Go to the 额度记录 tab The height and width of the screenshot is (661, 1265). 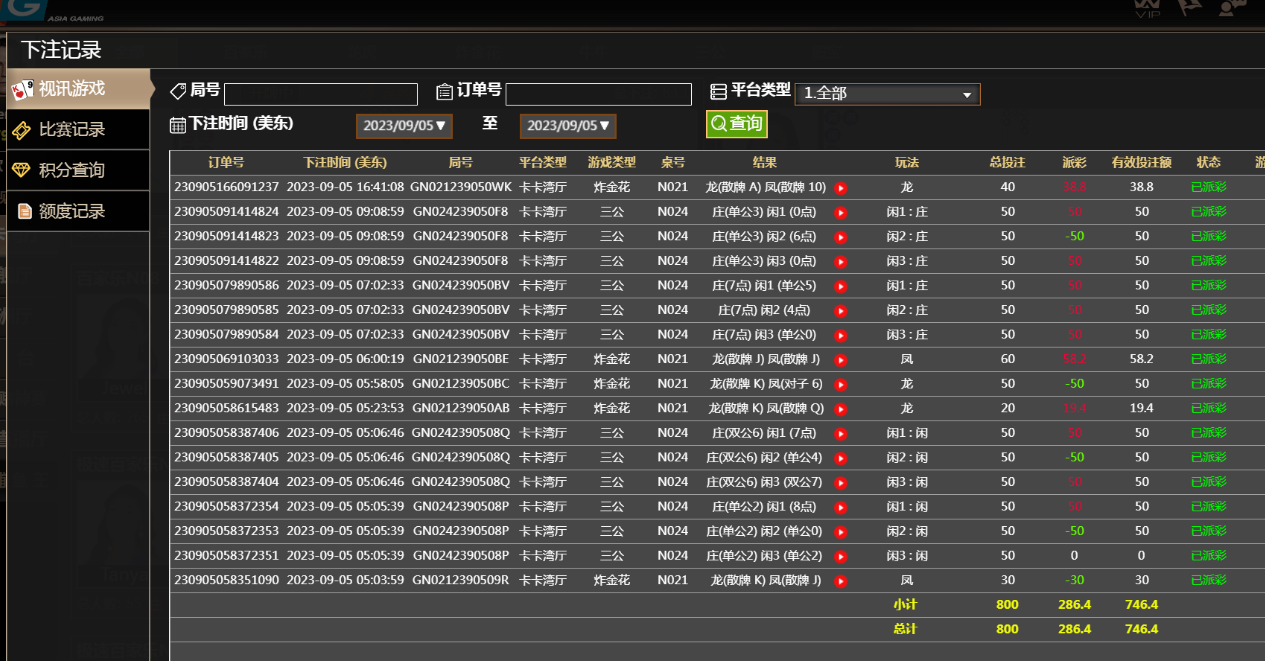coord(72,212)
